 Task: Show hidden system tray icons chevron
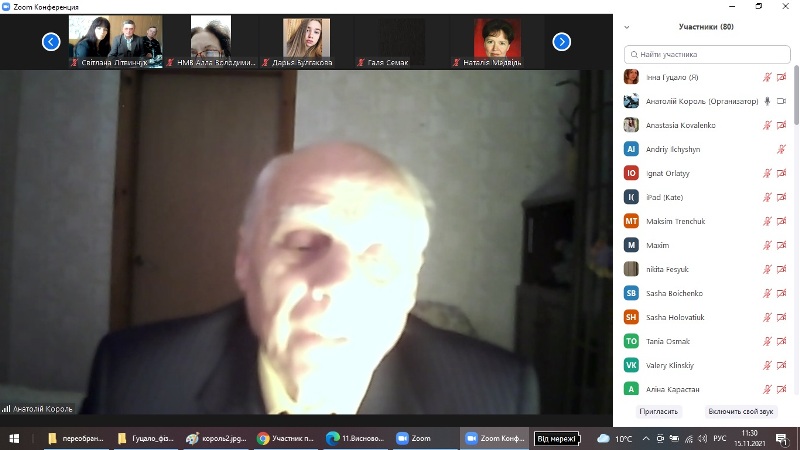point(645,439)
